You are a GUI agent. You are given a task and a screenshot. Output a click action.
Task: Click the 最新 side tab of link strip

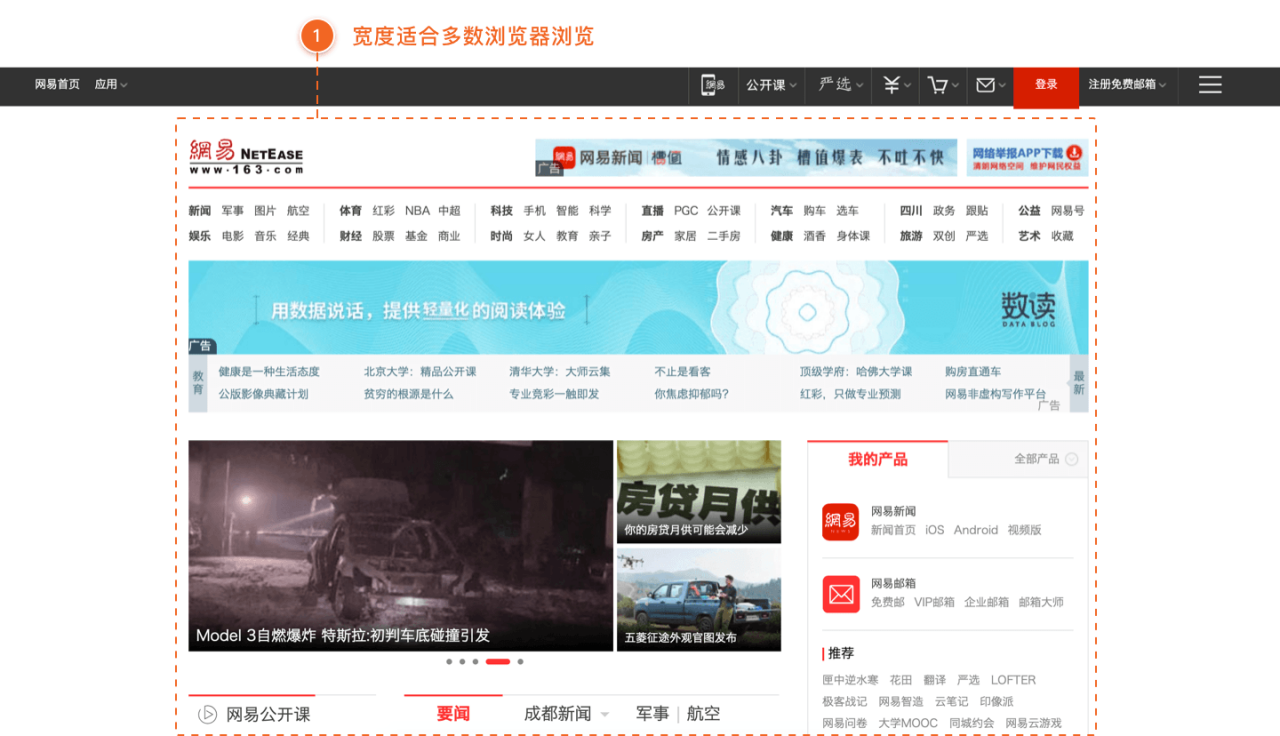point(1079,383)
